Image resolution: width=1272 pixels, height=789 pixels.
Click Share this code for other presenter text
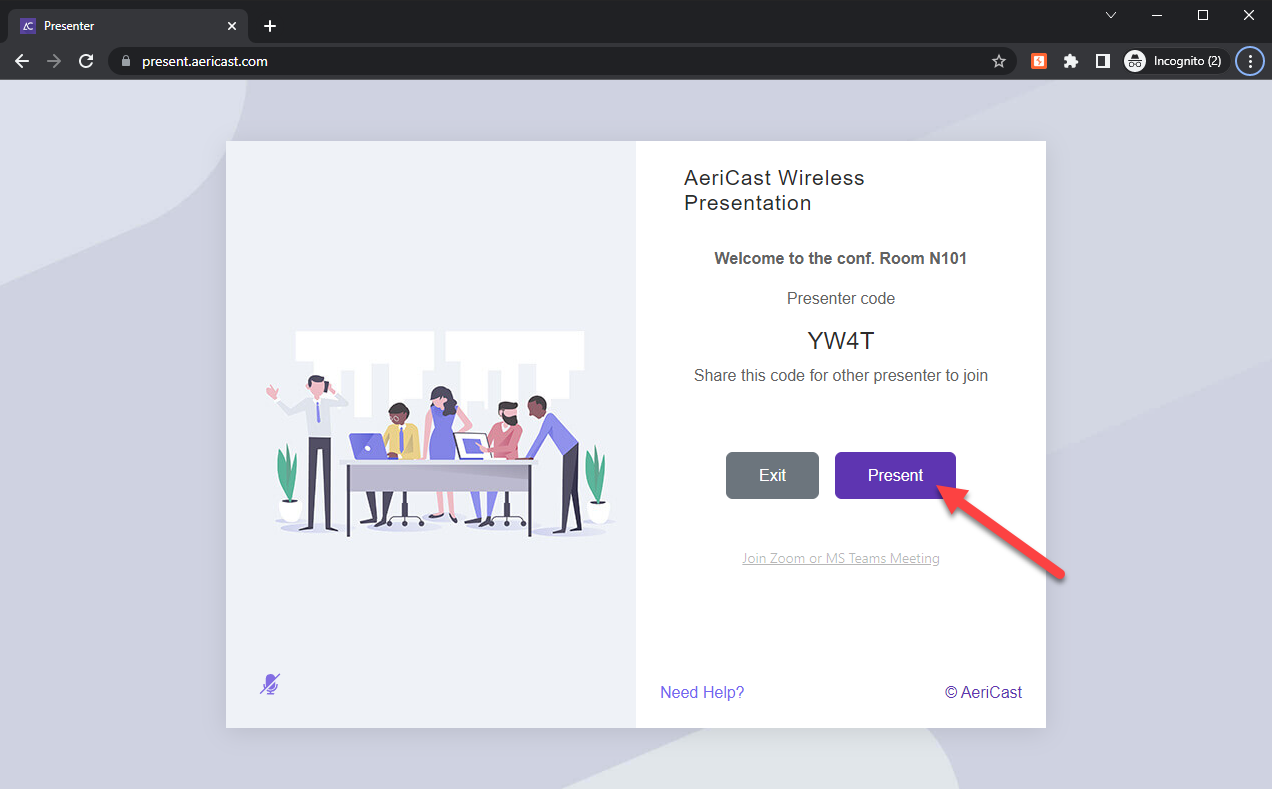(841, 376)
